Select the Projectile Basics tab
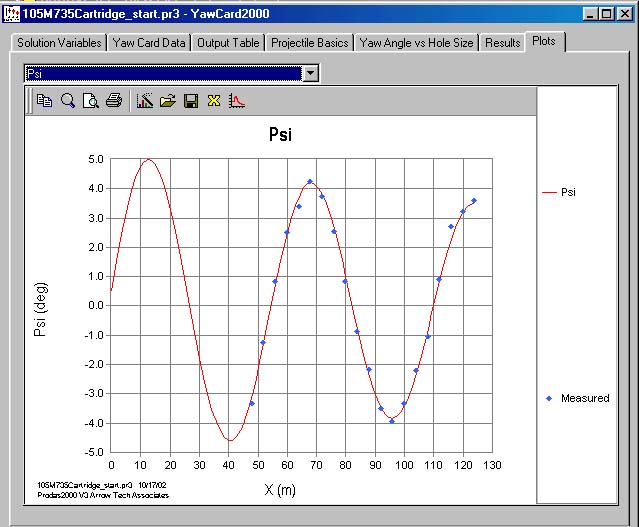This screenshot has height=527, width=639. (310, 43)
